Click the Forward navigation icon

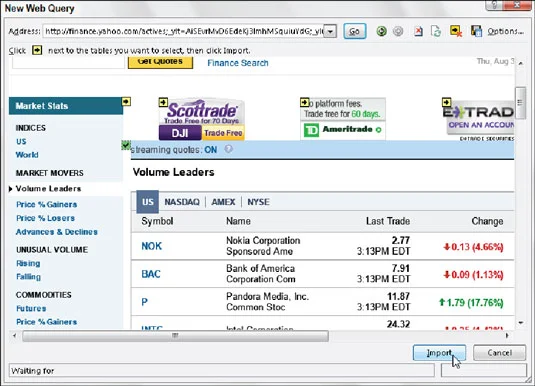398,31
